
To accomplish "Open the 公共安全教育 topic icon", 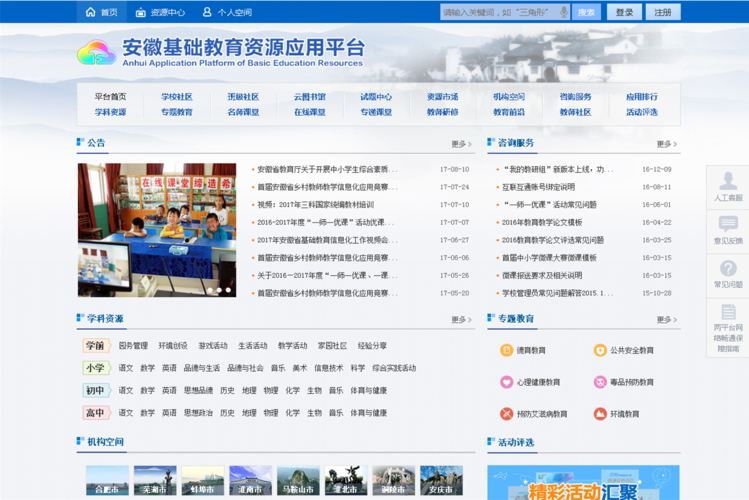I will (600, 350).
